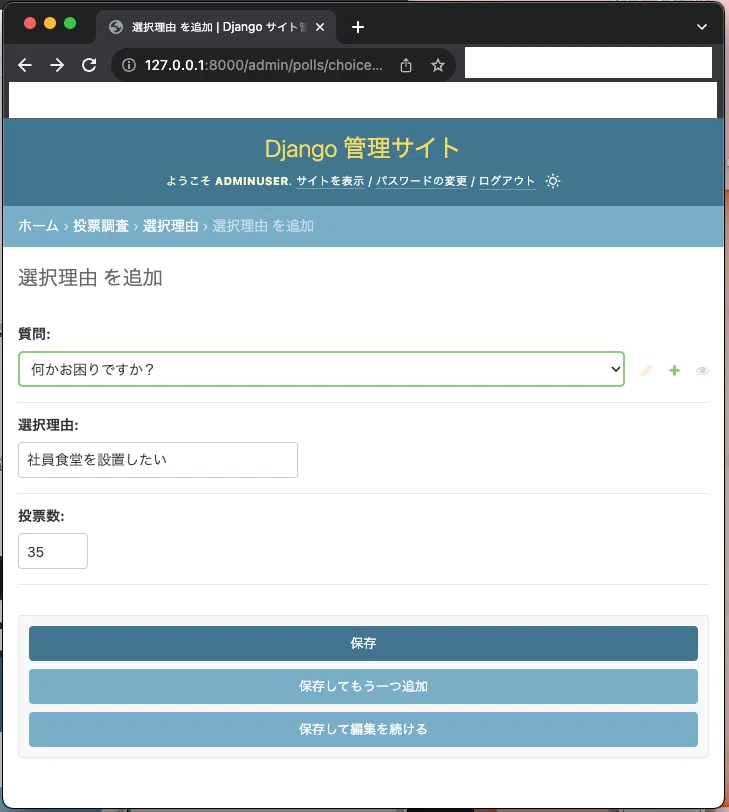729x812 pixels.
Task: View selected 質問 with eye icon
Action: coord(702,371)
